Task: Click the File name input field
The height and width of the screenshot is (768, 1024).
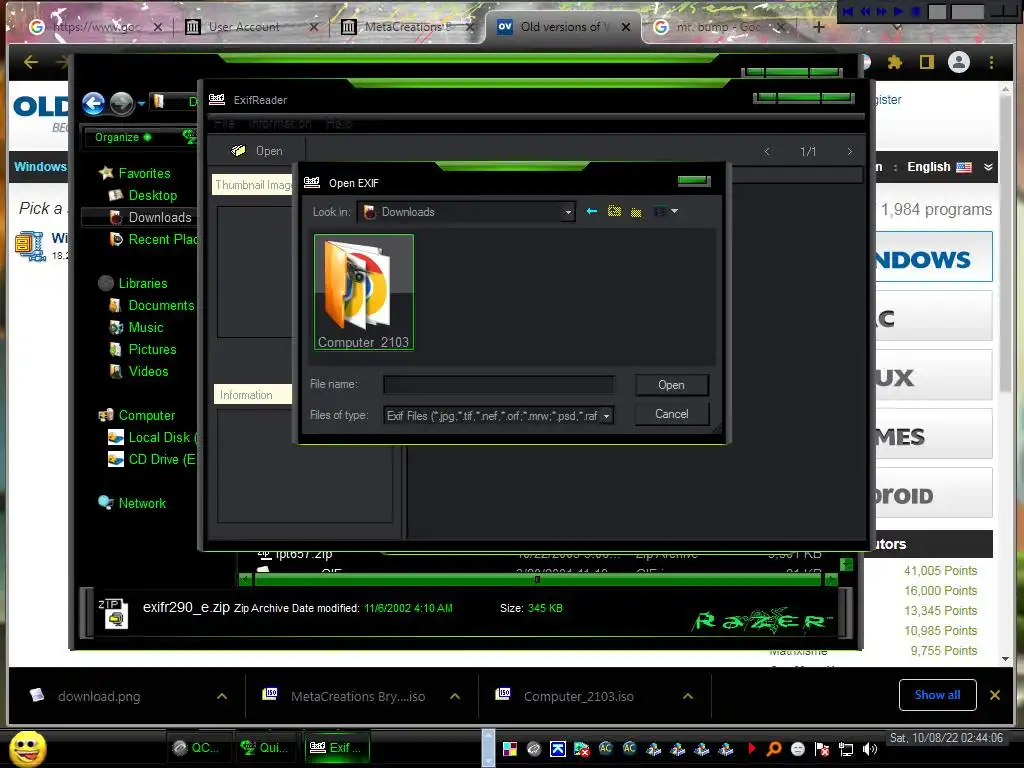Action: click(498, 385)
